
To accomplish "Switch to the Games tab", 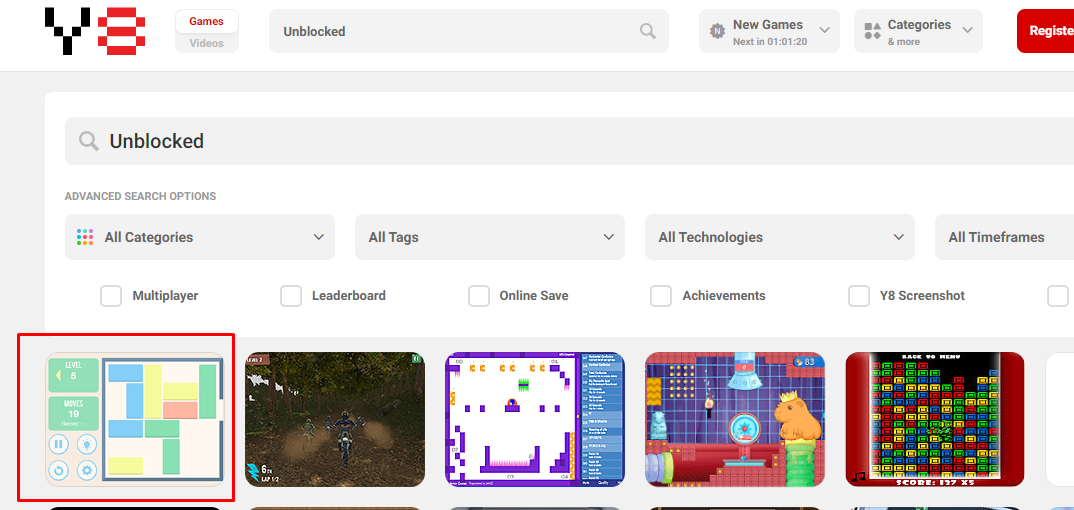I will [207, 21].
